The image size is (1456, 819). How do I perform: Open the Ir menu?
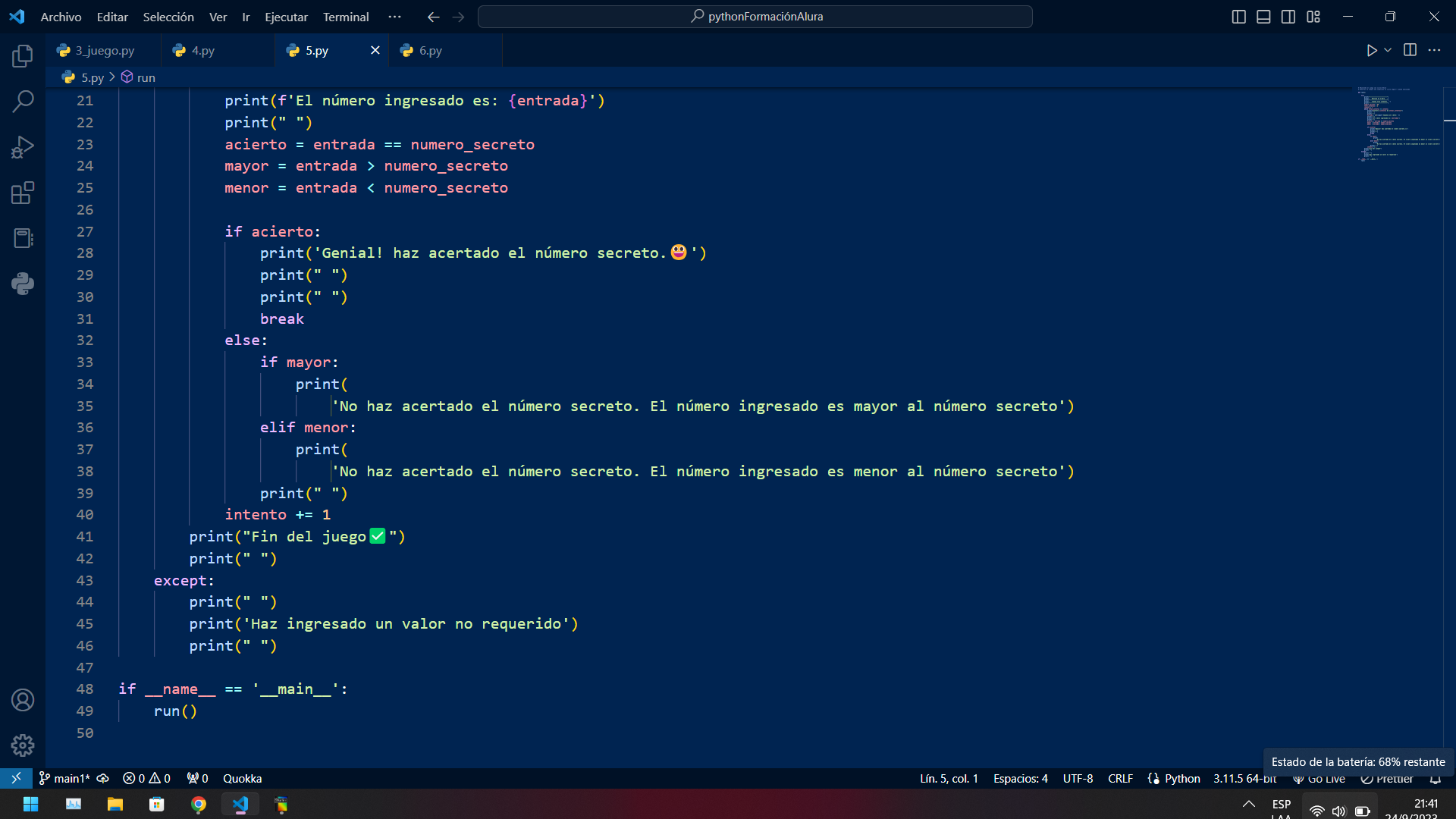pyautogui.click(x=246, y=17)
